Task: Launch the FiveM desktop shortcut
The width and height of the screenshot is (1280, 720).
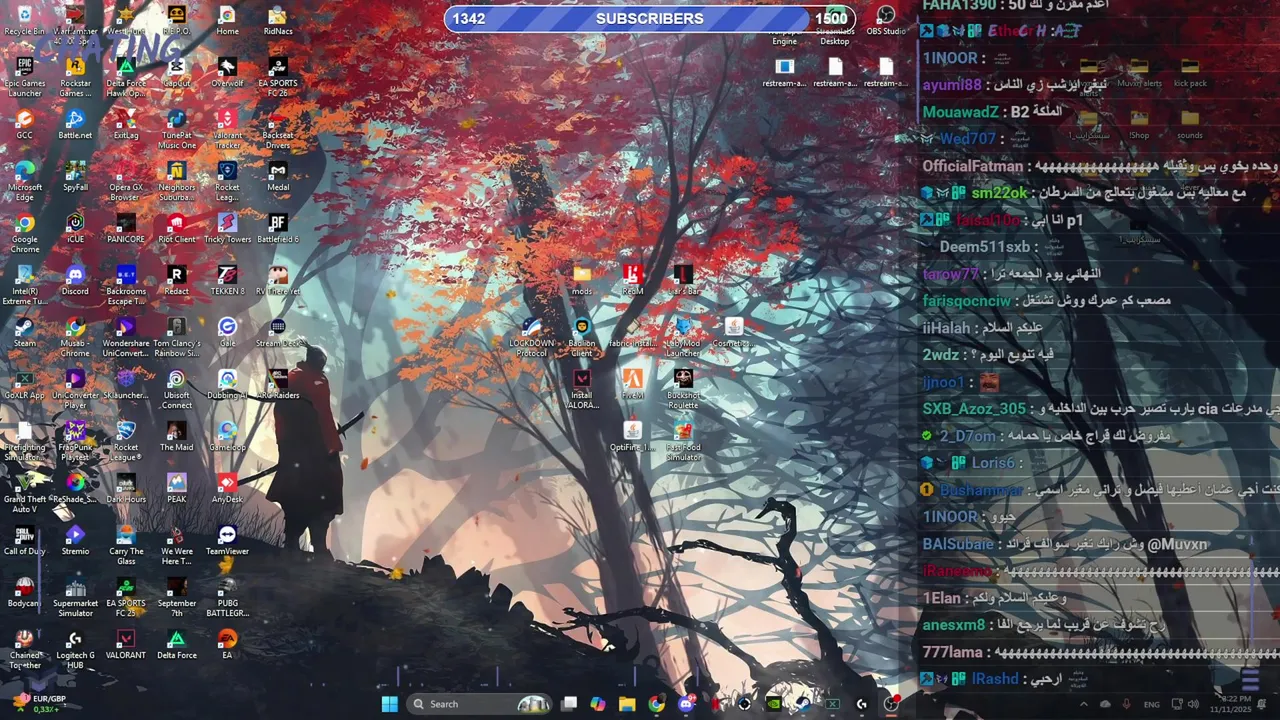Action: (x=632, y=384)
